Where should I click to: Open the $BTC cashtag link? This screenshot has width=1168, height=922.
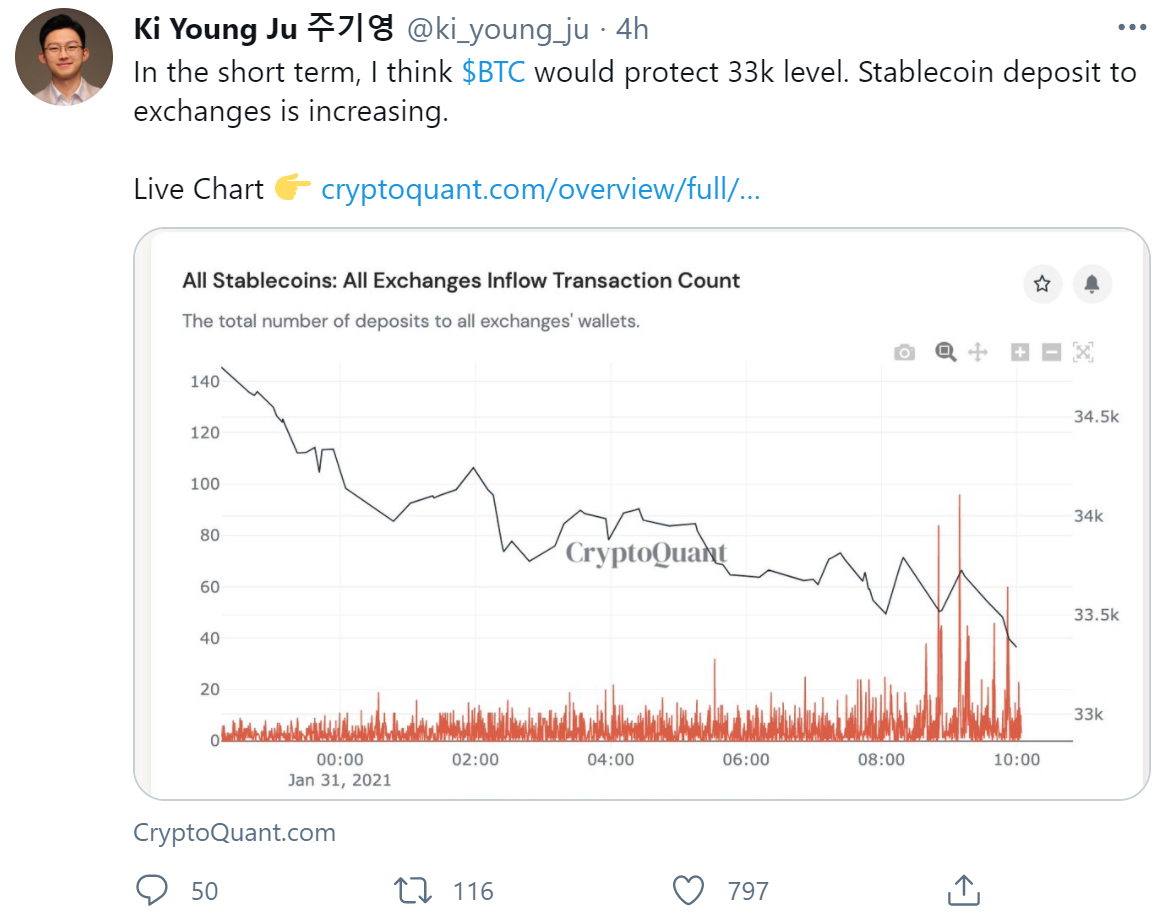click(493, 72)
